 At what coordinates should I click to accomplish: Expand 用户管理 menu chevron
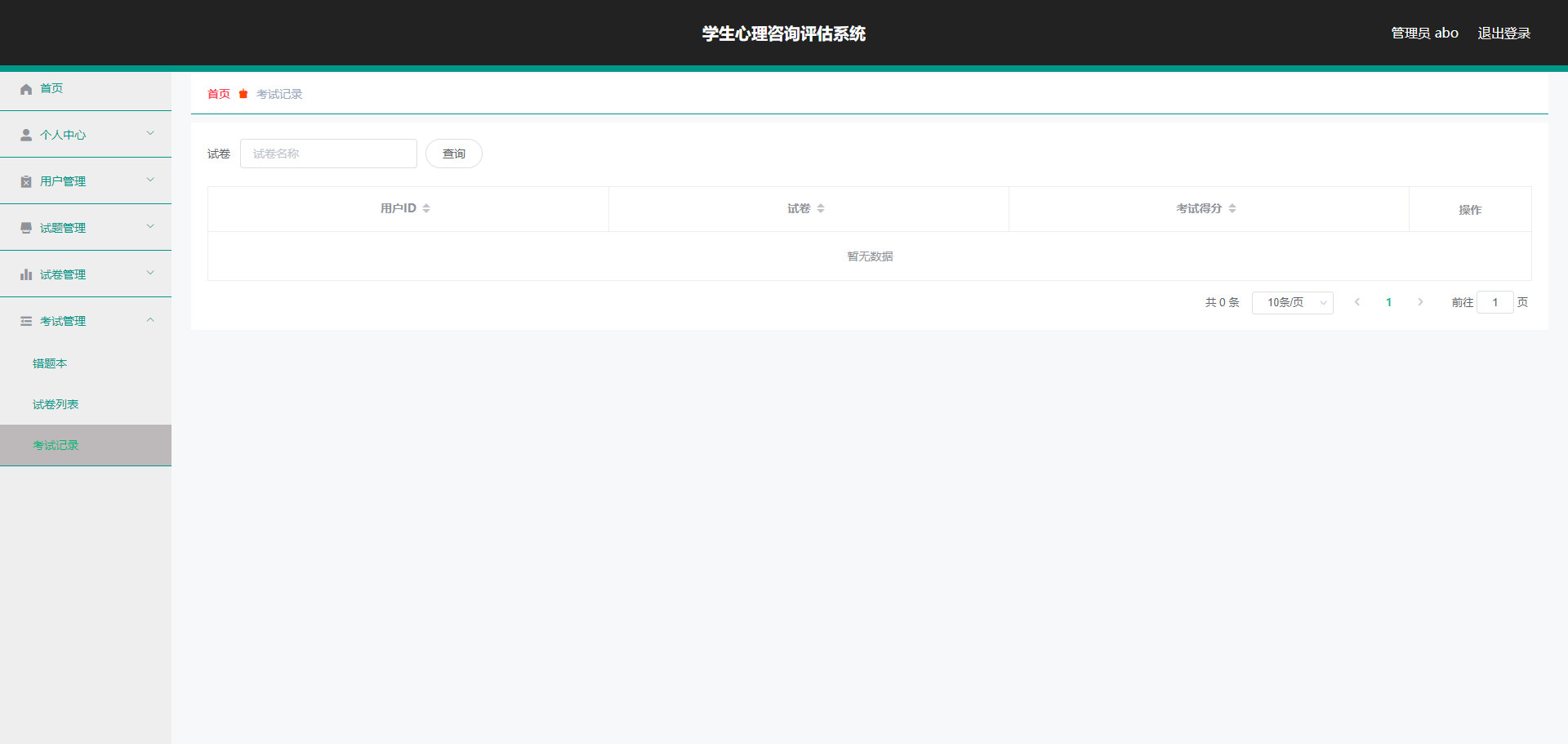pyautogui.click(x=150, y=180)
